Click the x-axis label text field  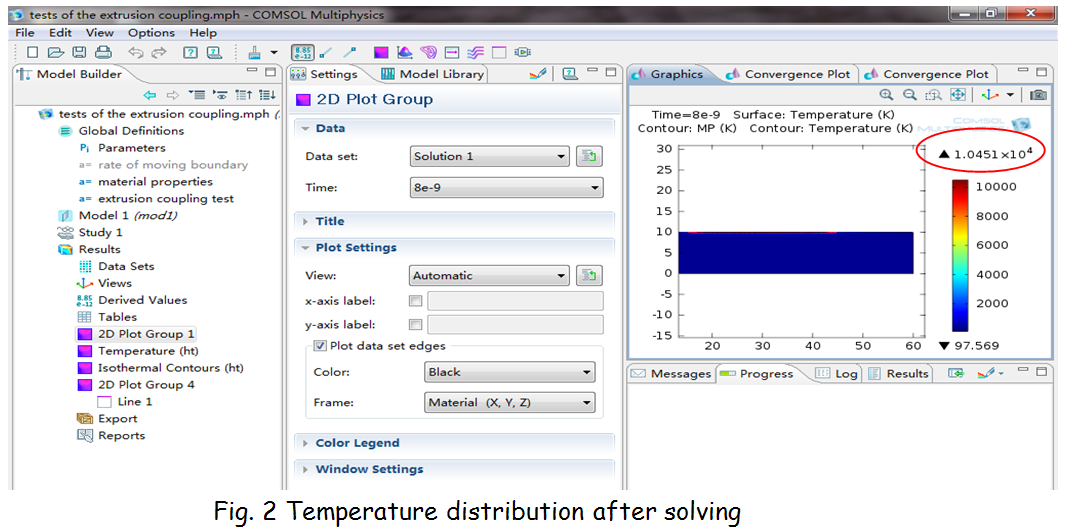pyautogui.click(x=515, y=301)
